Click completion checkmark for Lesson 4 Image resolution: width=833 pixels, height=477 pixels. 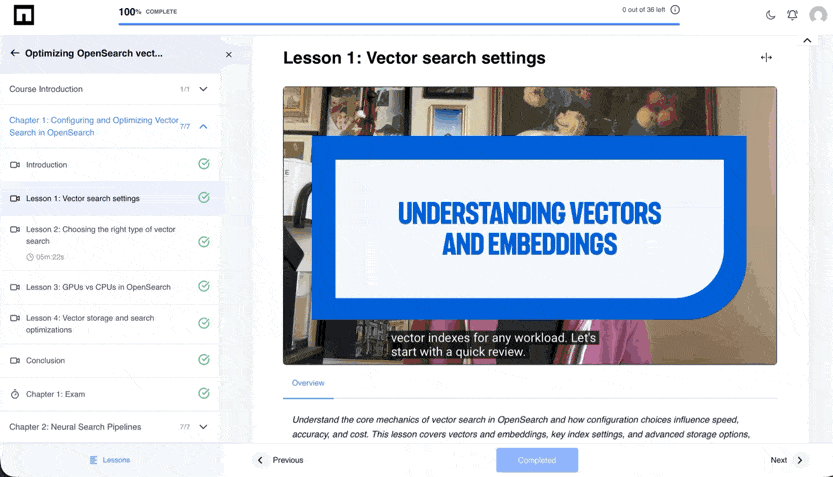[204, 323]
